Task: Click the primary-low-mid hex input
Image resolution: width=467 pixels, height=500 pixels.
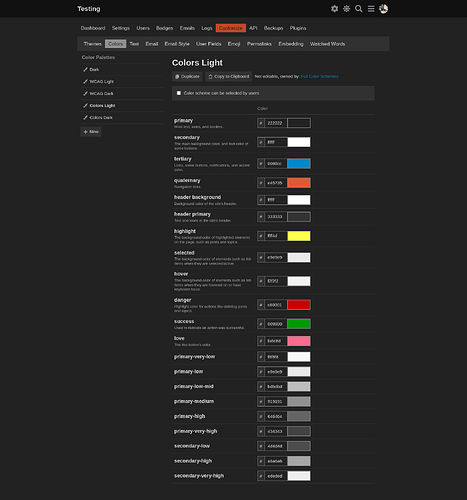Action: pyautogui.click(x=276, y=387)
